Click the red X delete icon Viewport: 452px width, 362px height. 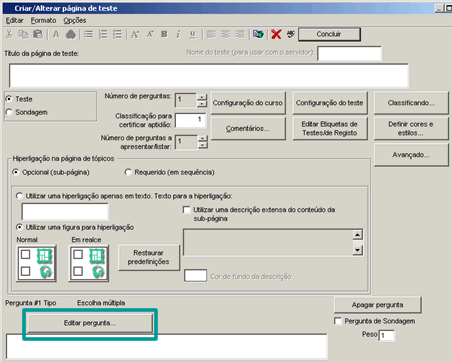pos(276,34)
